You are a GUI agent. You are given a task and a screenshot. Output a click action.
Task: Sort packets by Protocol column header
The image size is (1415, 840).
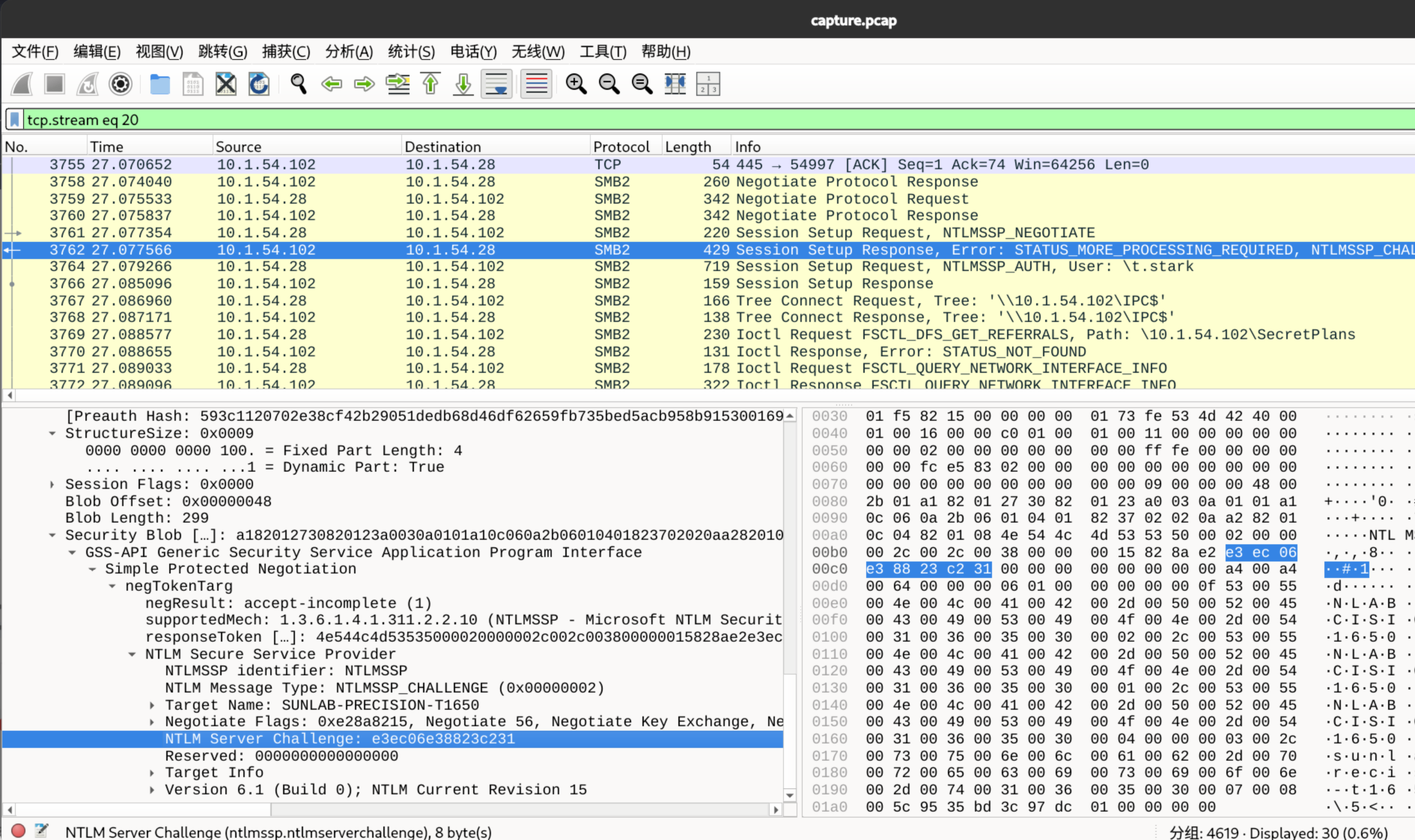[x=621, y=147]
